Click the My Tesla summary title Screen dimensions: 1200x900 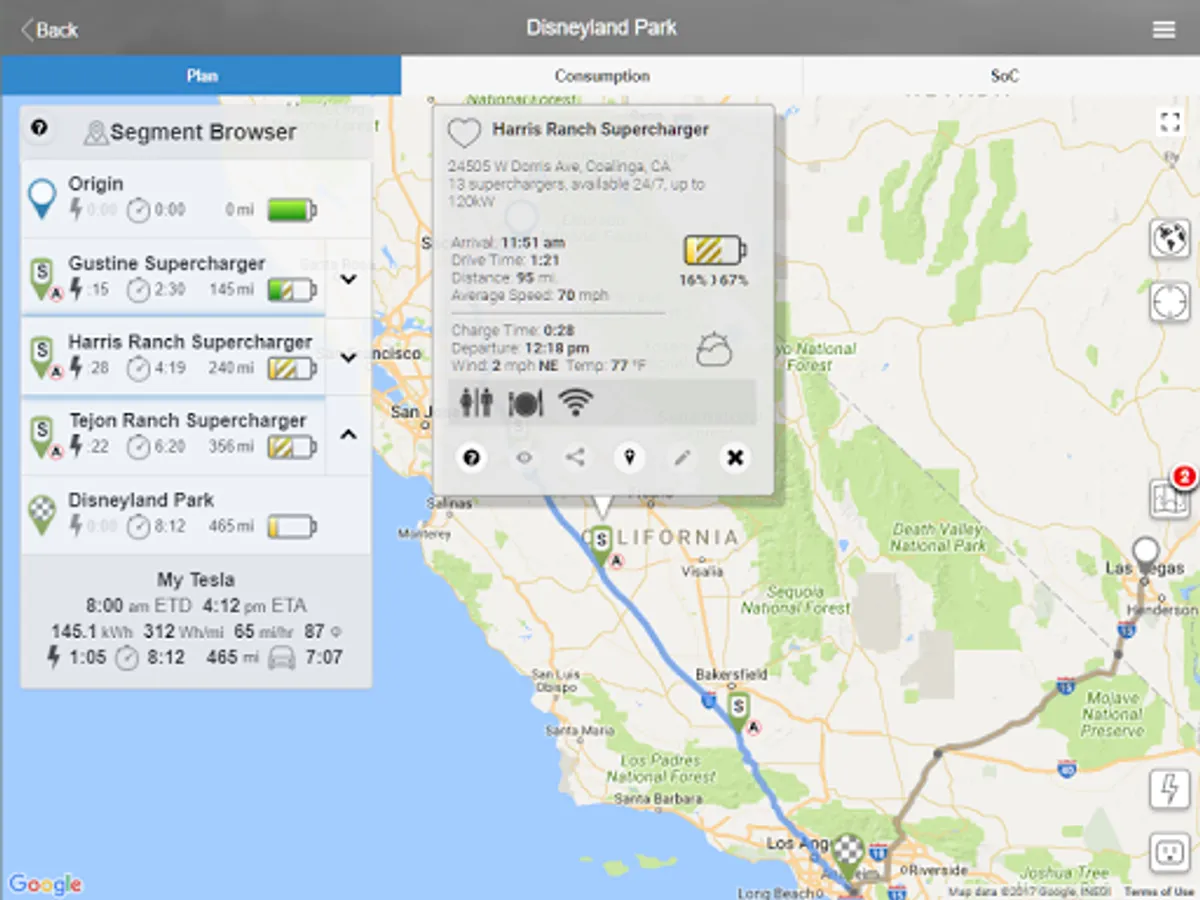pos(196,579)
